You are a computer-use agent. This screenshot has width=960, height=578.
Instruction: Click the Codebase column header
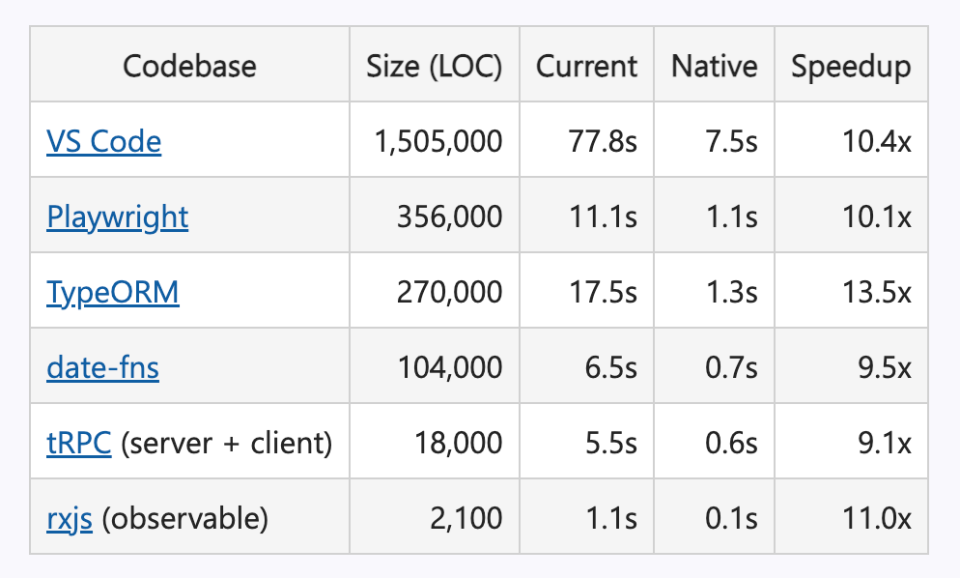coord(189,66)
